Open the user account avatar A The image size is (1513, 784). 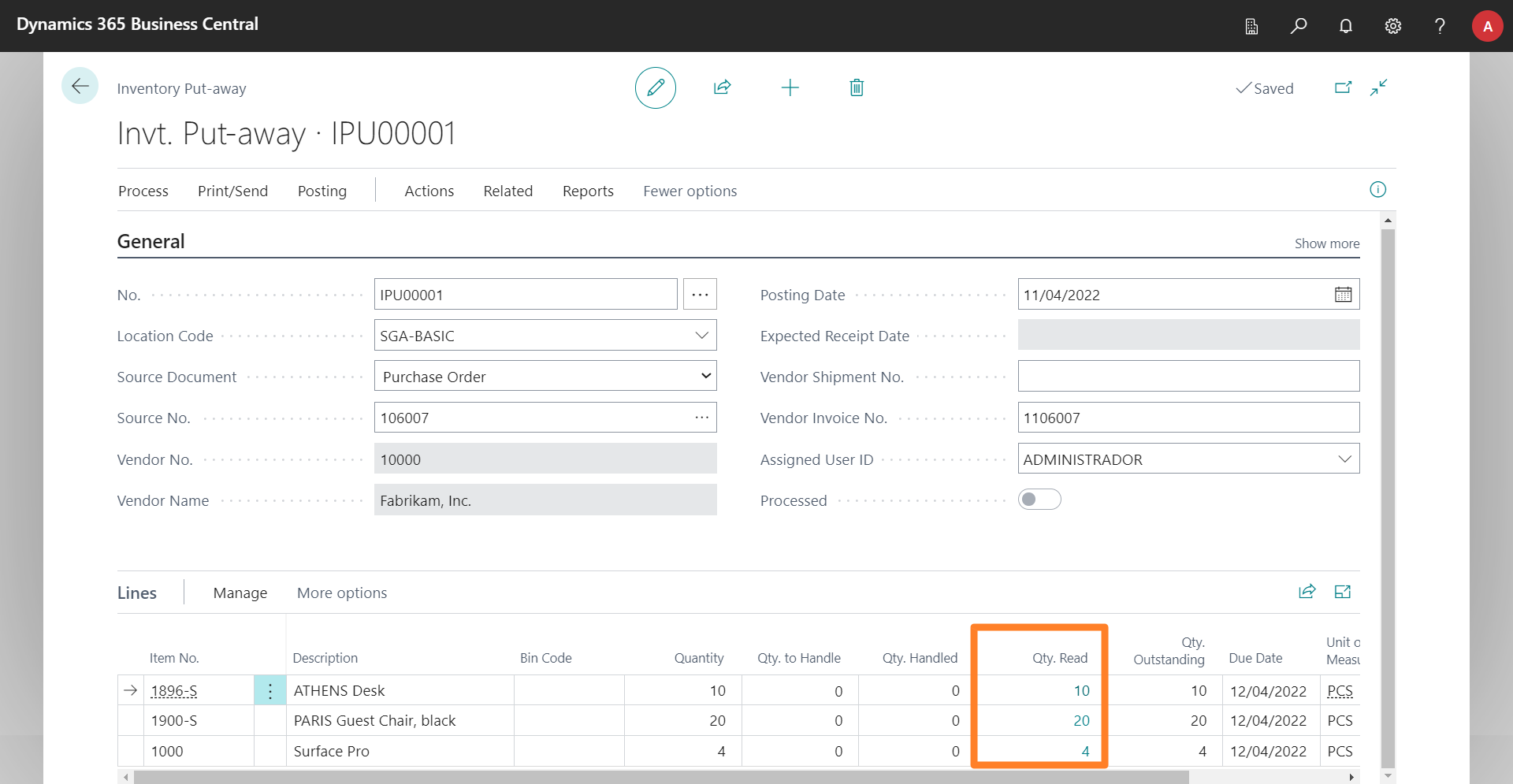pyautogui.click(x=1488, y=26)
